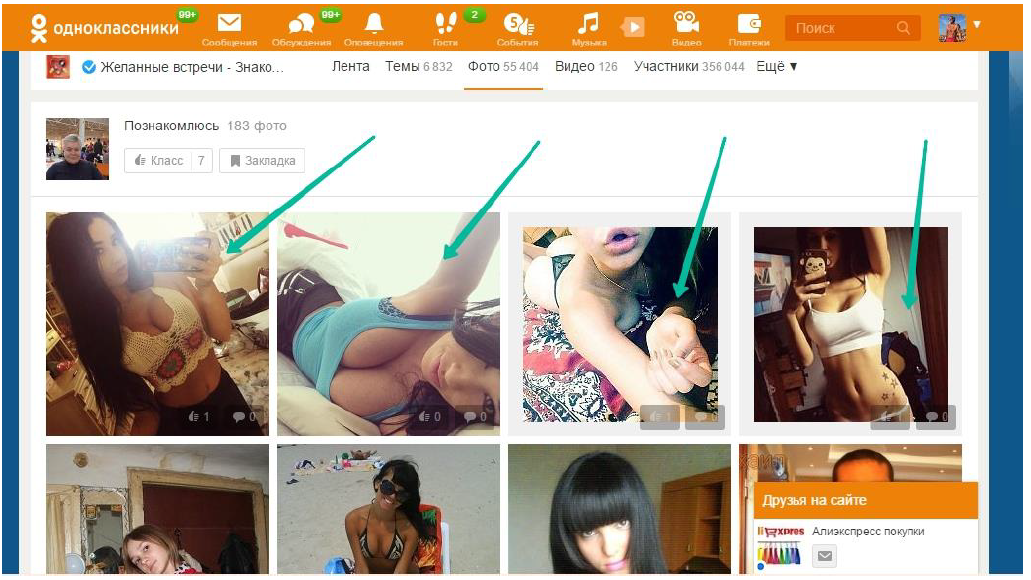Click the Видео camera icon in top bar
Viewport: 1031px width, 580px height.
(x=686, y=24)
